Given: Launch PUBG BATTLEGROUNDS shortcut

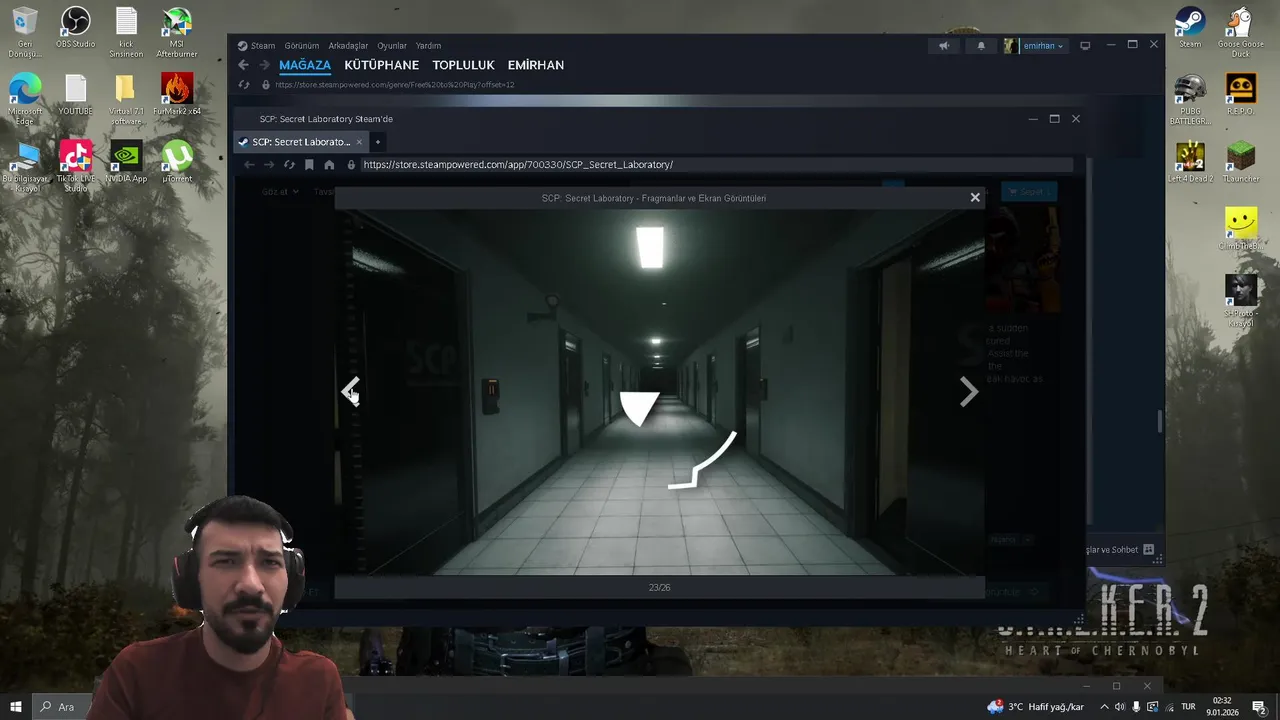Looking at the screenshot, I should (x=1190, y=99).
